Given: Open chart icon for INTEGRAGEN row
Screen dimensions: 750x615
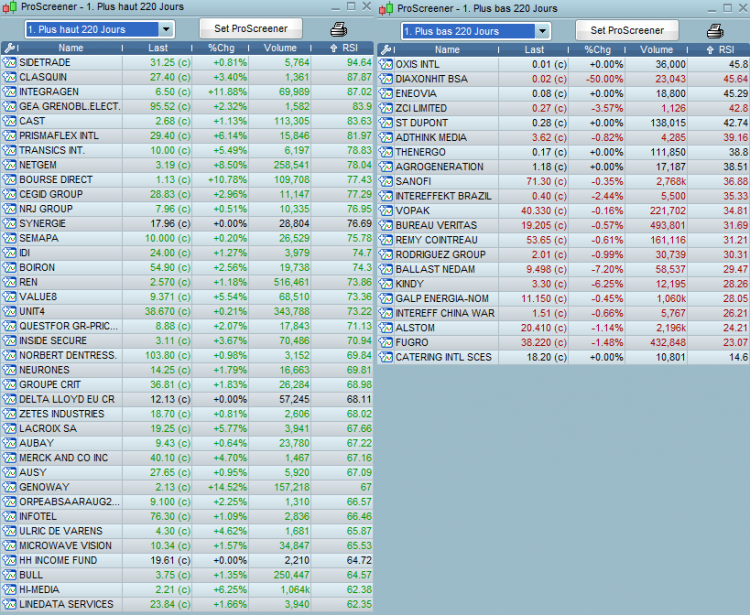Looking at the screenshot, I should [9, 92].
